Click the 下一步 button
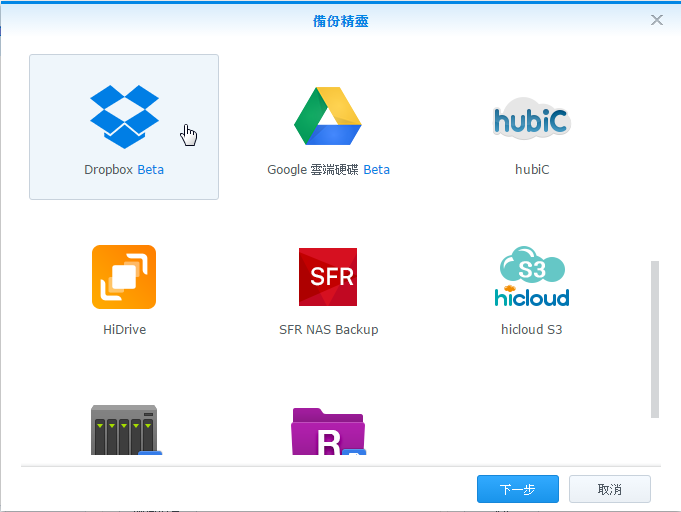The height and width of the screenshot is (512, 681). (518, 489)
